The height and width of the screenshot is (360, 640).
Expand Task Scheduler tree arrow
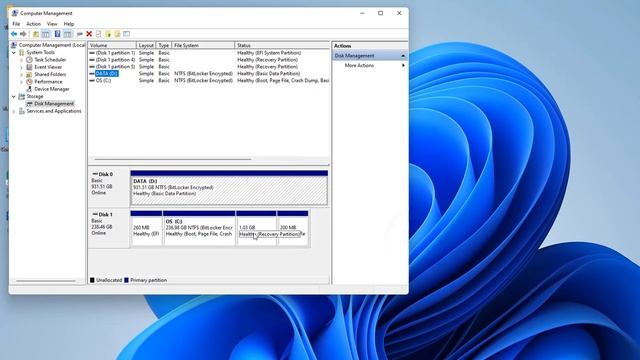(22, 60)
